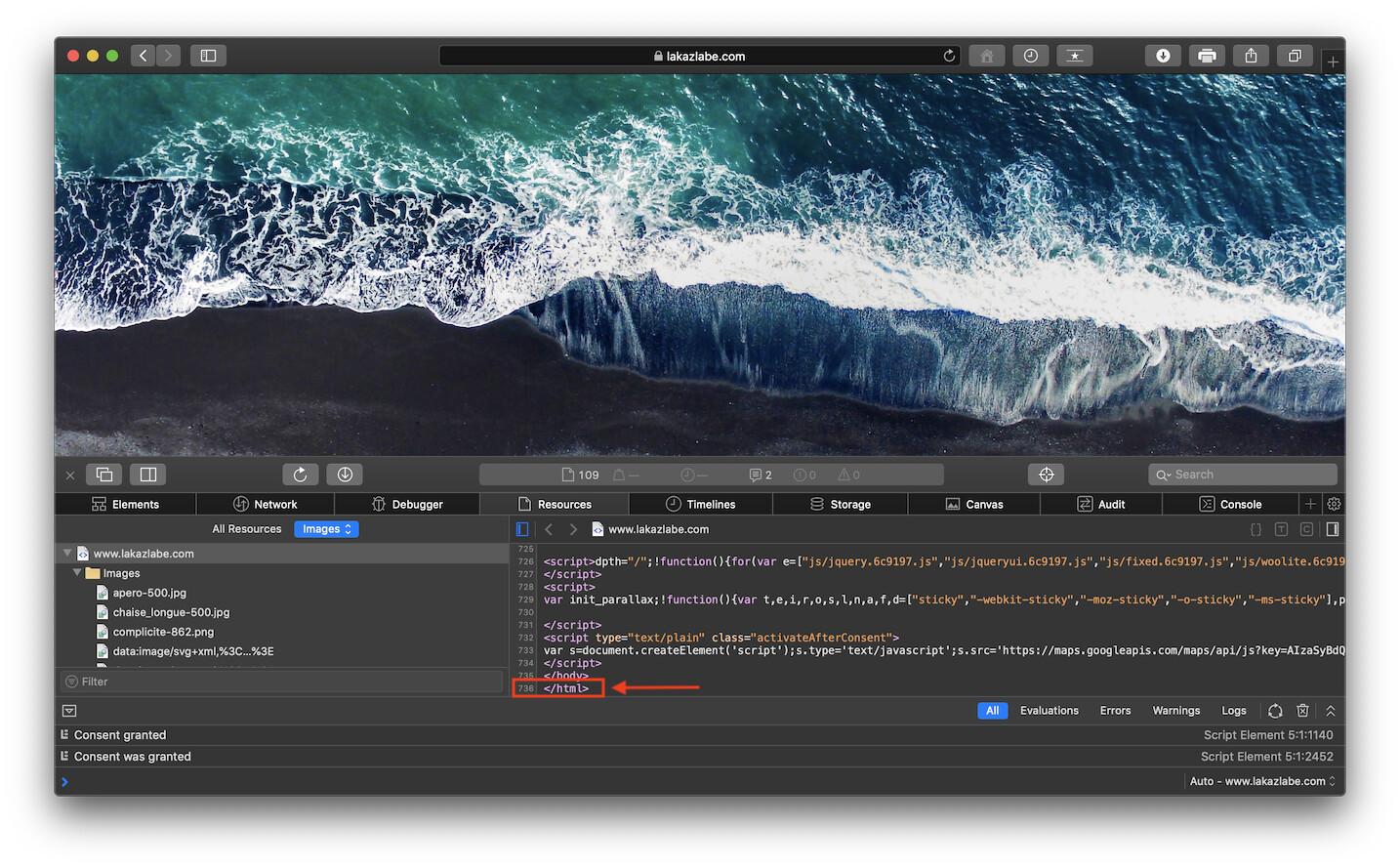Print the current page
The image size is (1400, 868).
(x=1207, y=56)
